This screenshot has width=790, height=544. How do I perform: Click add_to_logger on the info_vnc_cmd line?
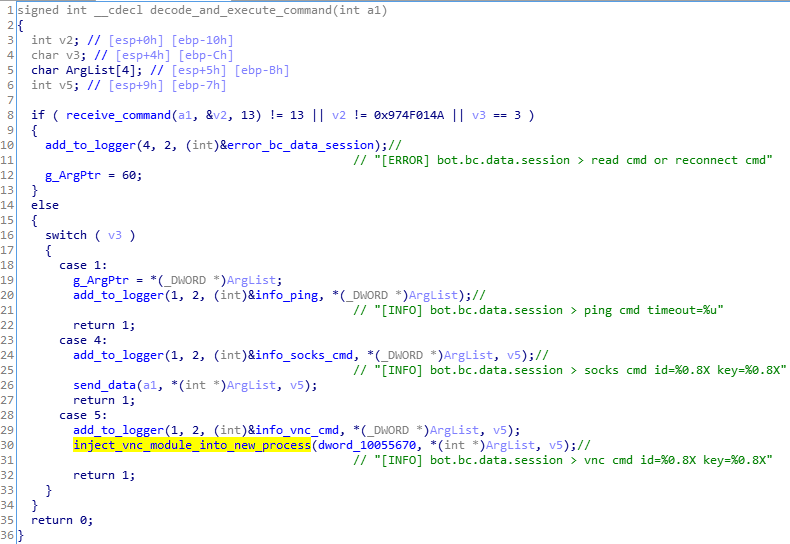point(118,430)
